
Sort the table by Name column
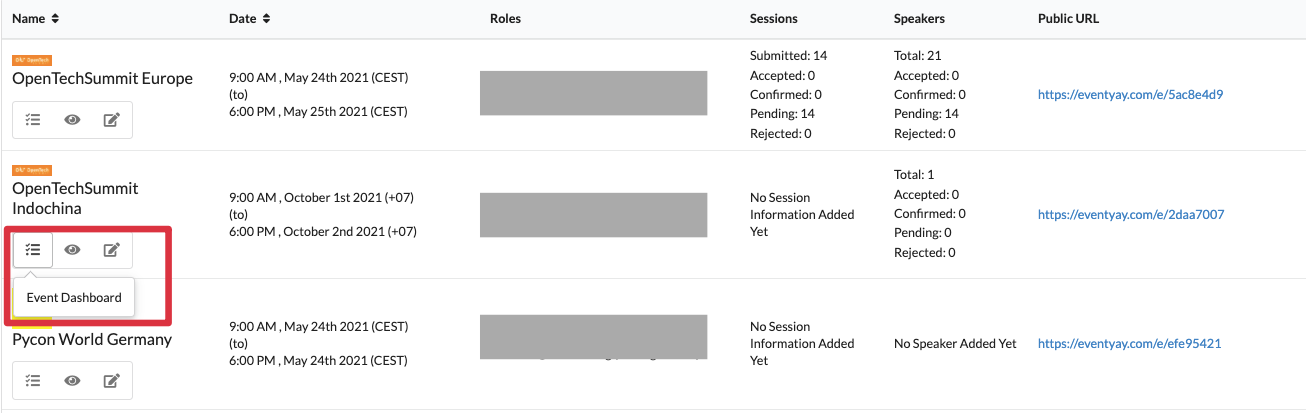tap(36, 18)
